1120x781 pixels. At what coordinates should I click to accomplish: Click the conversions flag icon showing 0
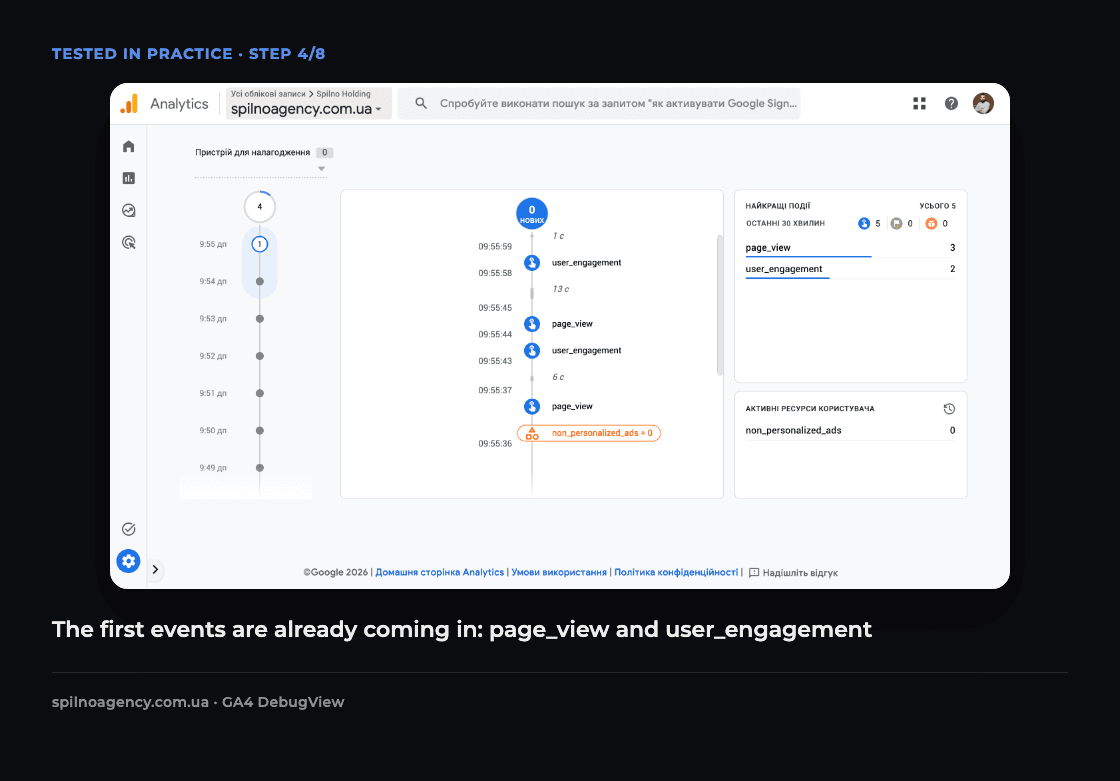[x=896, y=224]
